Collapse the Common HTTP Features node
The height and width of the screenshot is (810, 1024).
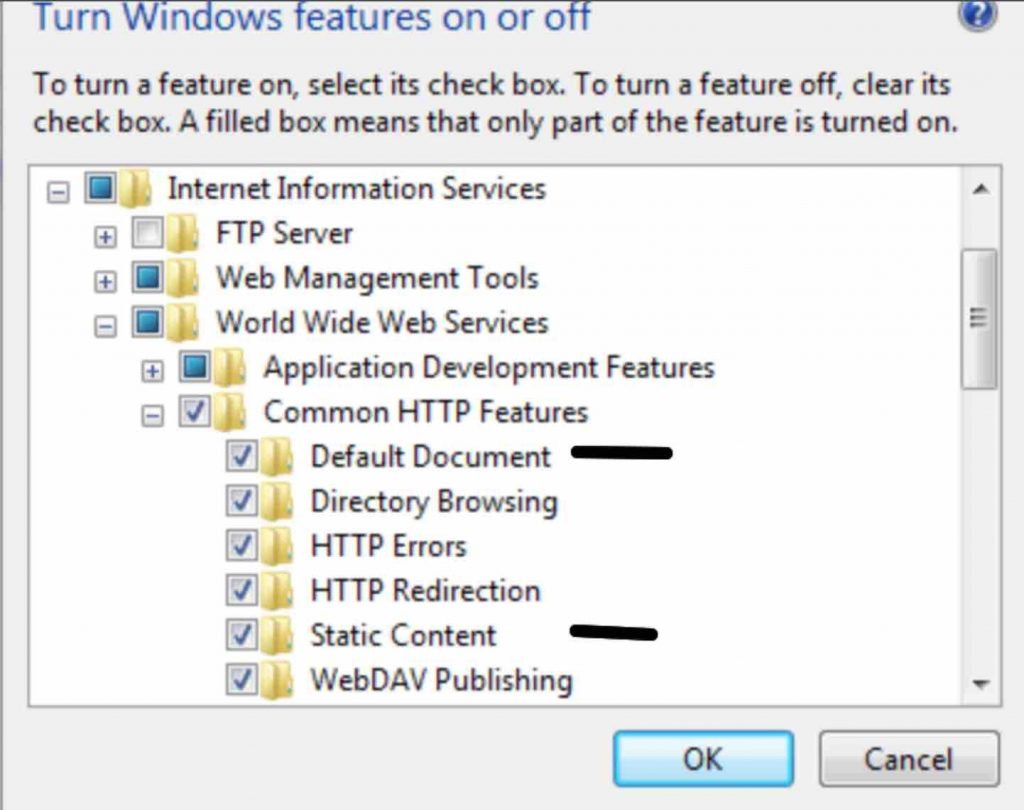pos(151,412)
